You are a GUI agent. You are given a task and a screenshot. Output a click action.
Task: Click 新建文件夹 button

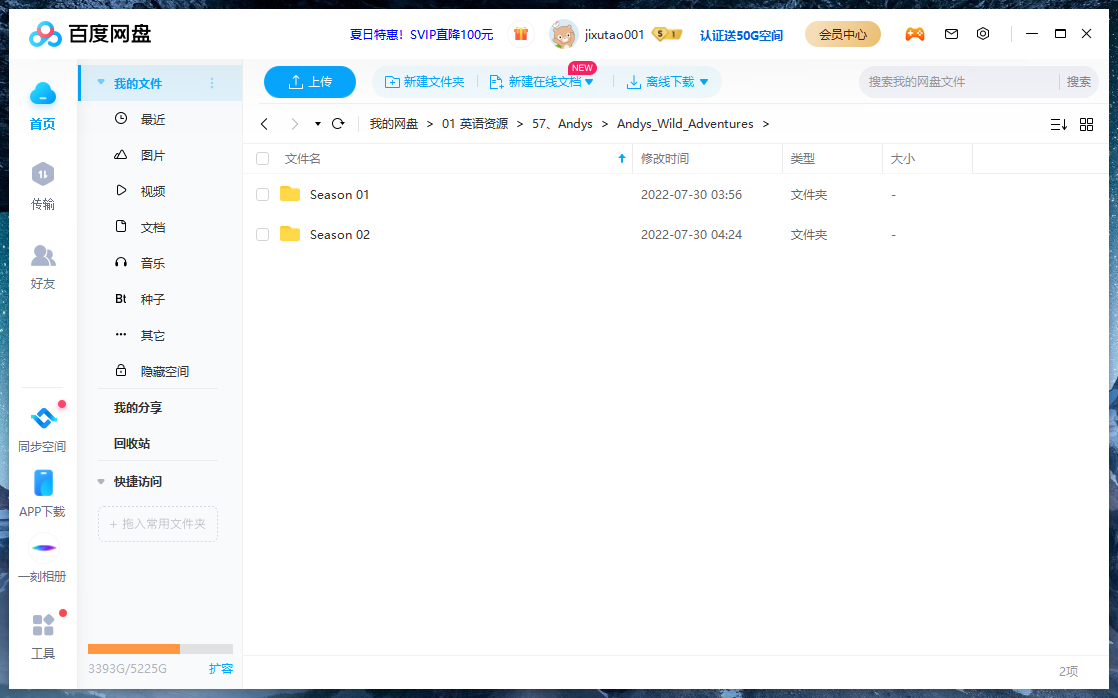pos(424,82)
